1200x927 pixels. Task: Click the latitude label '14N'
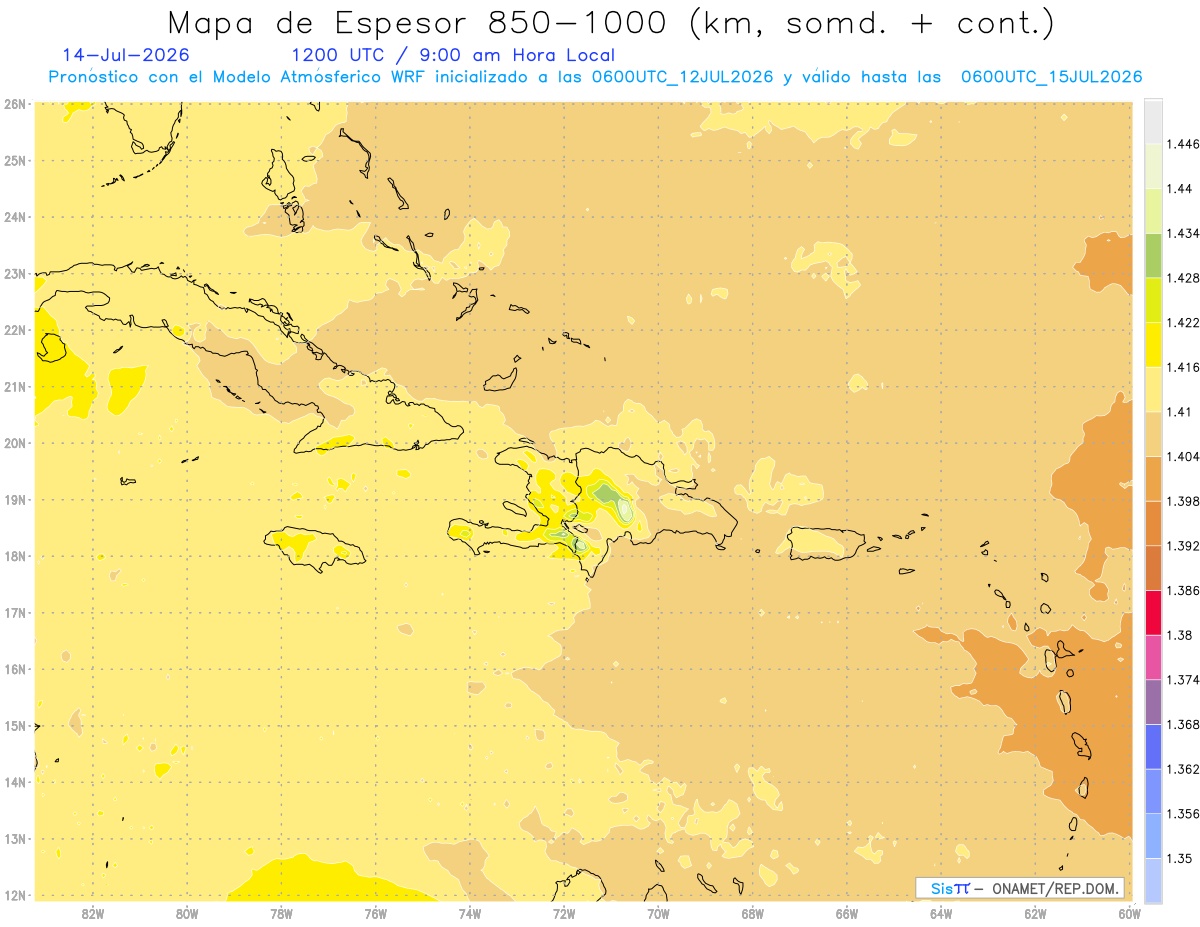tap(14, 782)
